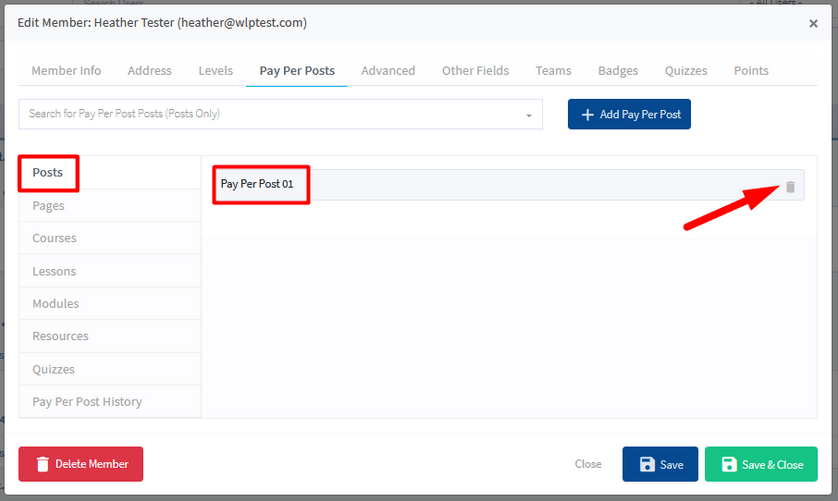Viewport: 838px width, 501px height.
Task: Focus the Pay Per Post search field
Action: tap(281, 114)
